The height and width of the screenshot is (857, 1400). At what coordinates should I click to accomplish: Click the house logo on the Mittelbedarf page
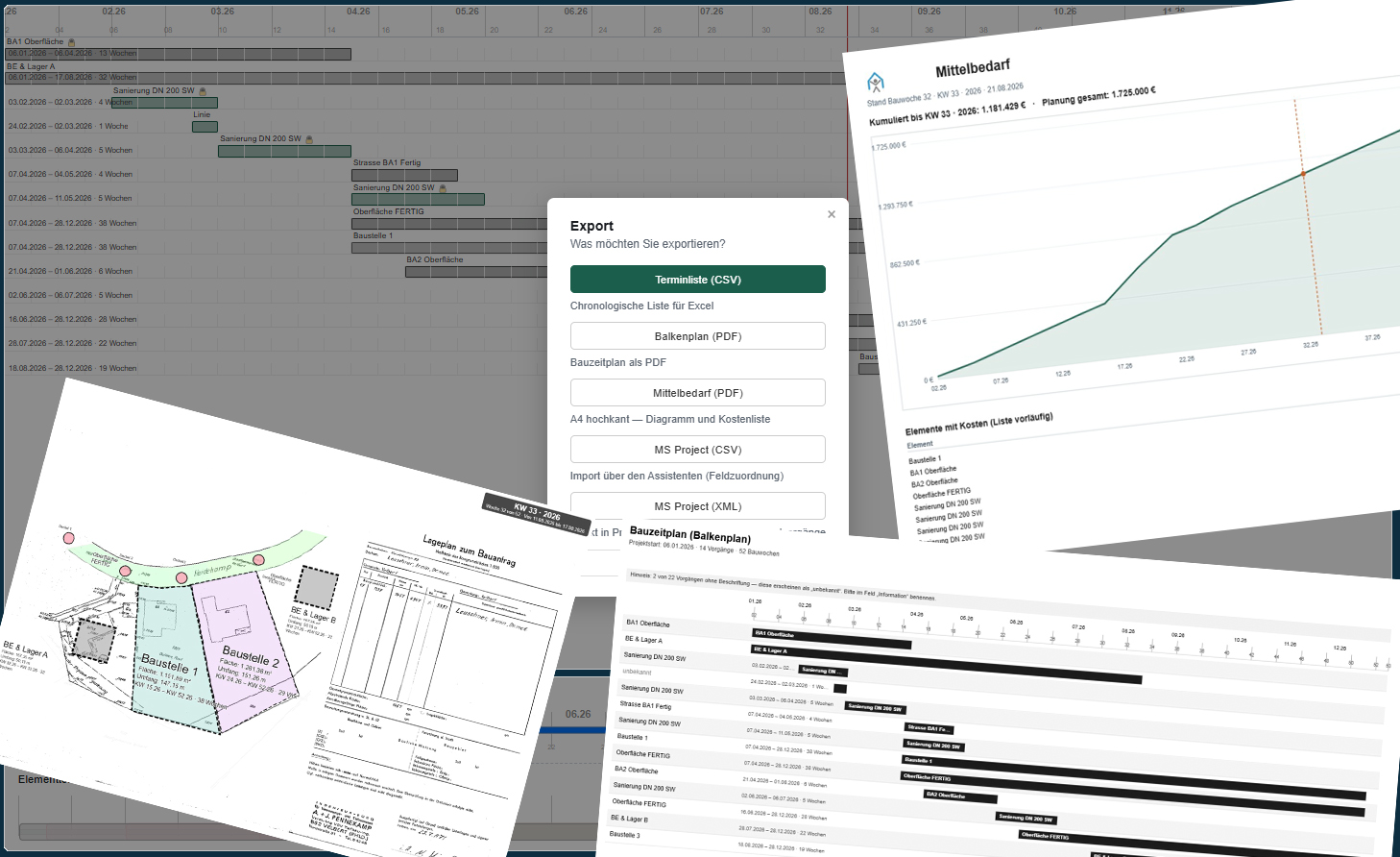[x=875, y=83]
